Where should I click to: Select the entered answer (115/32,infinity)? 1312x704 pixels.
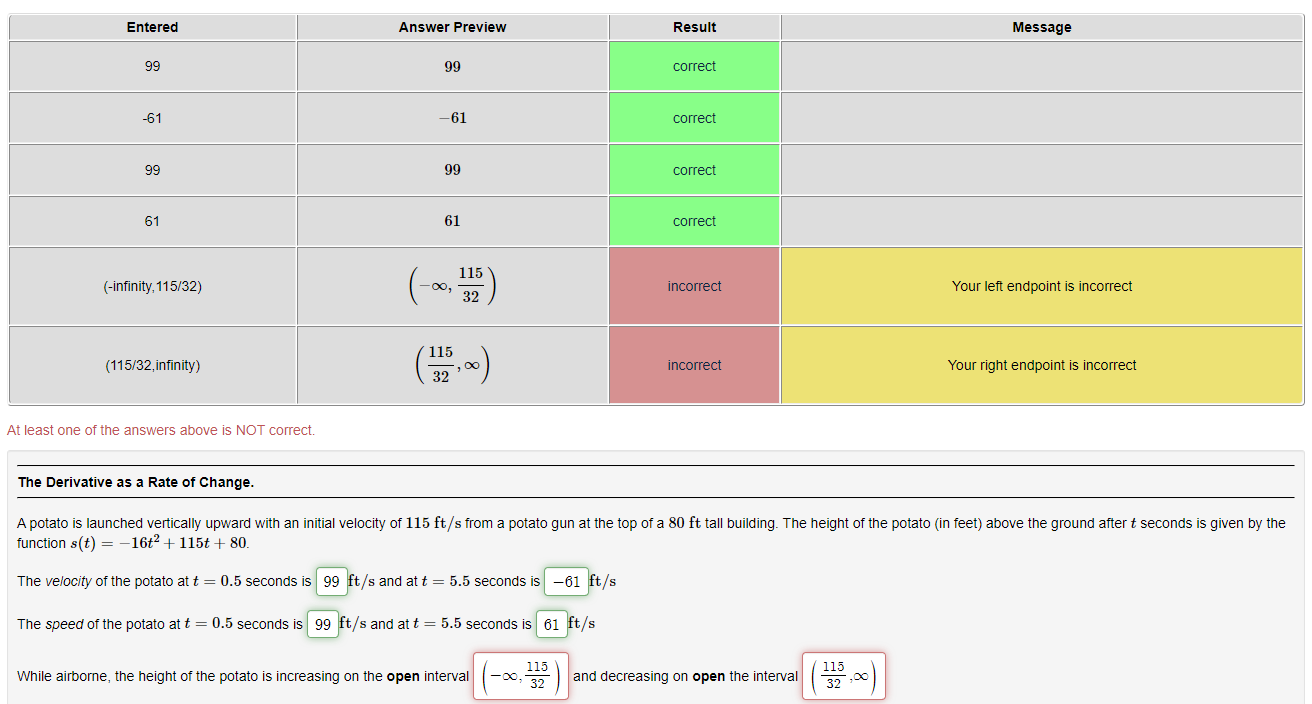pos(152,364)
